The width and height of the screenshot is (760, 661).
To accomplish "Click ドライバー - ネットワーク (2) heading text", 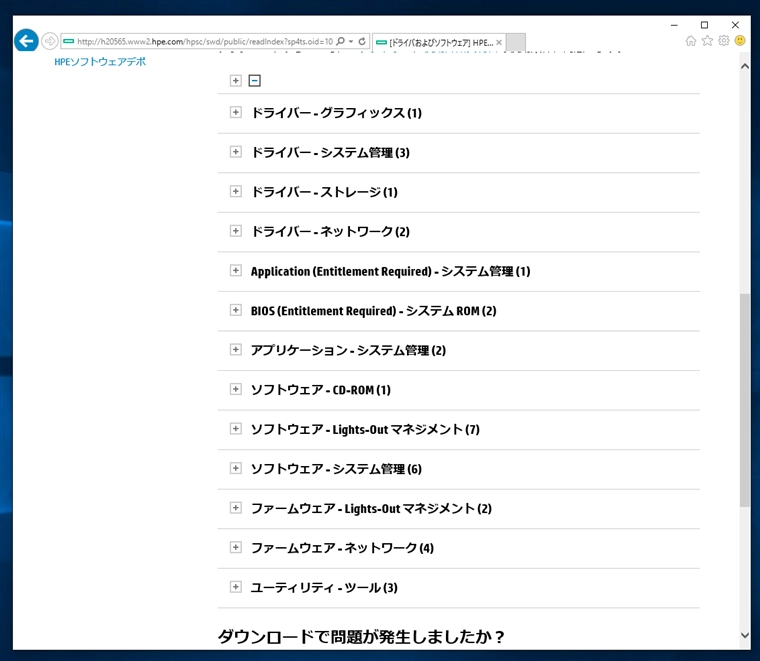I will [x=330, y=232].
